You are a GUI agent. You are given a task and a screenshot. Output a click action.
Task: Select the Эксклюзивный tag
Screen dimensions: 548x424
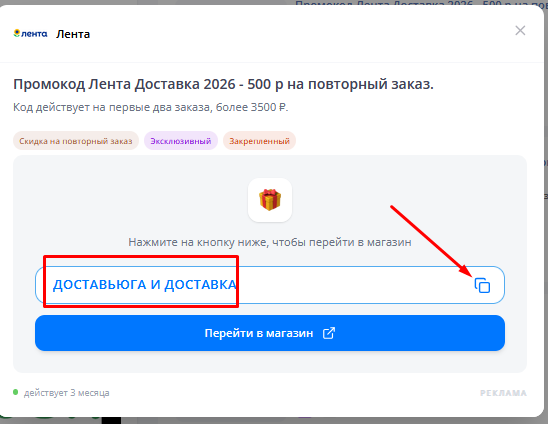pos(181,141)
